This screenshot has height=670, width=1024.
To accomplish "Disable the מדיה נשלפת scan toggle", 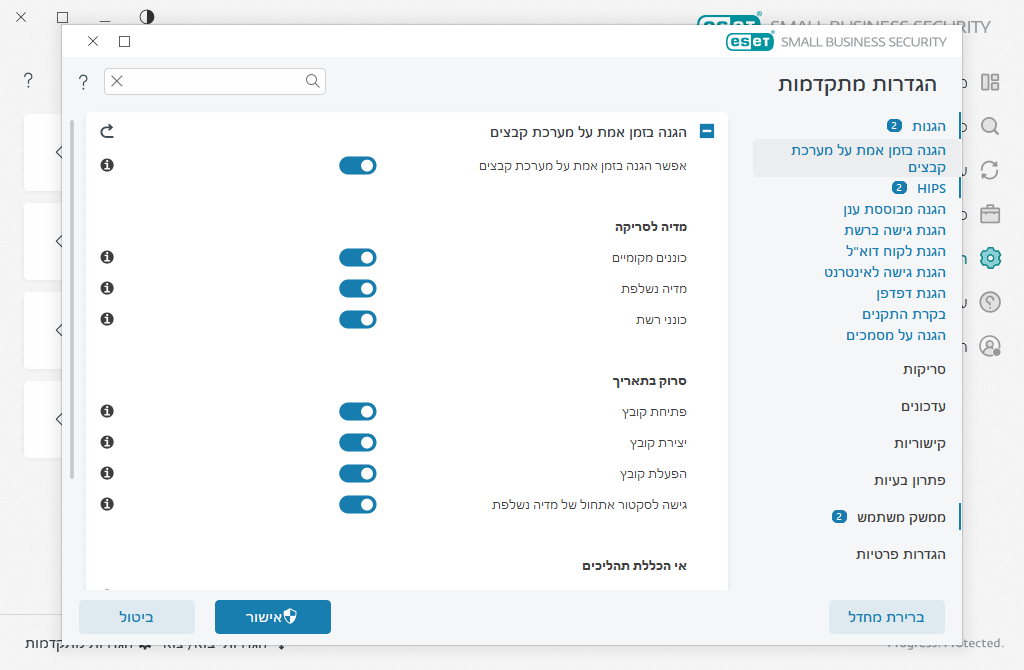I will tap(358, 289).
